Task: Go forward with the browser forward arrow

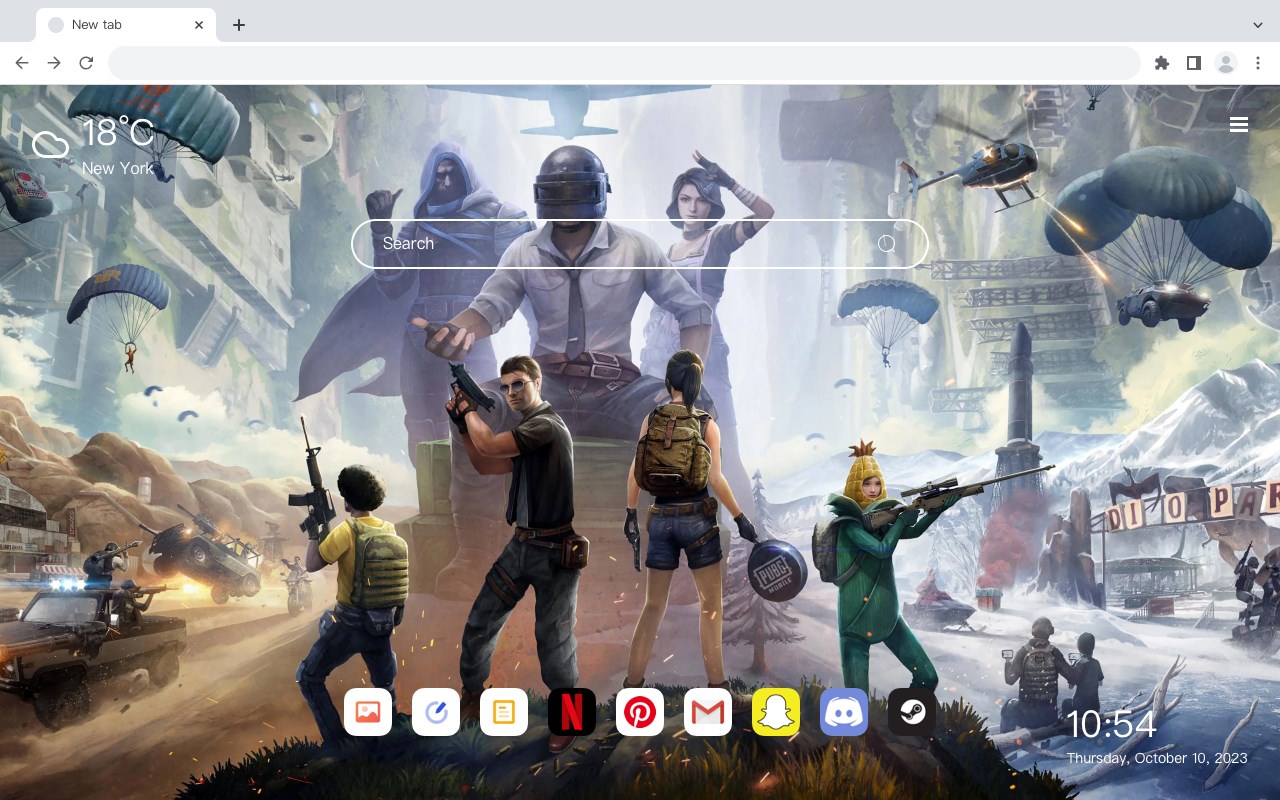Action: (x=54, y=63)
